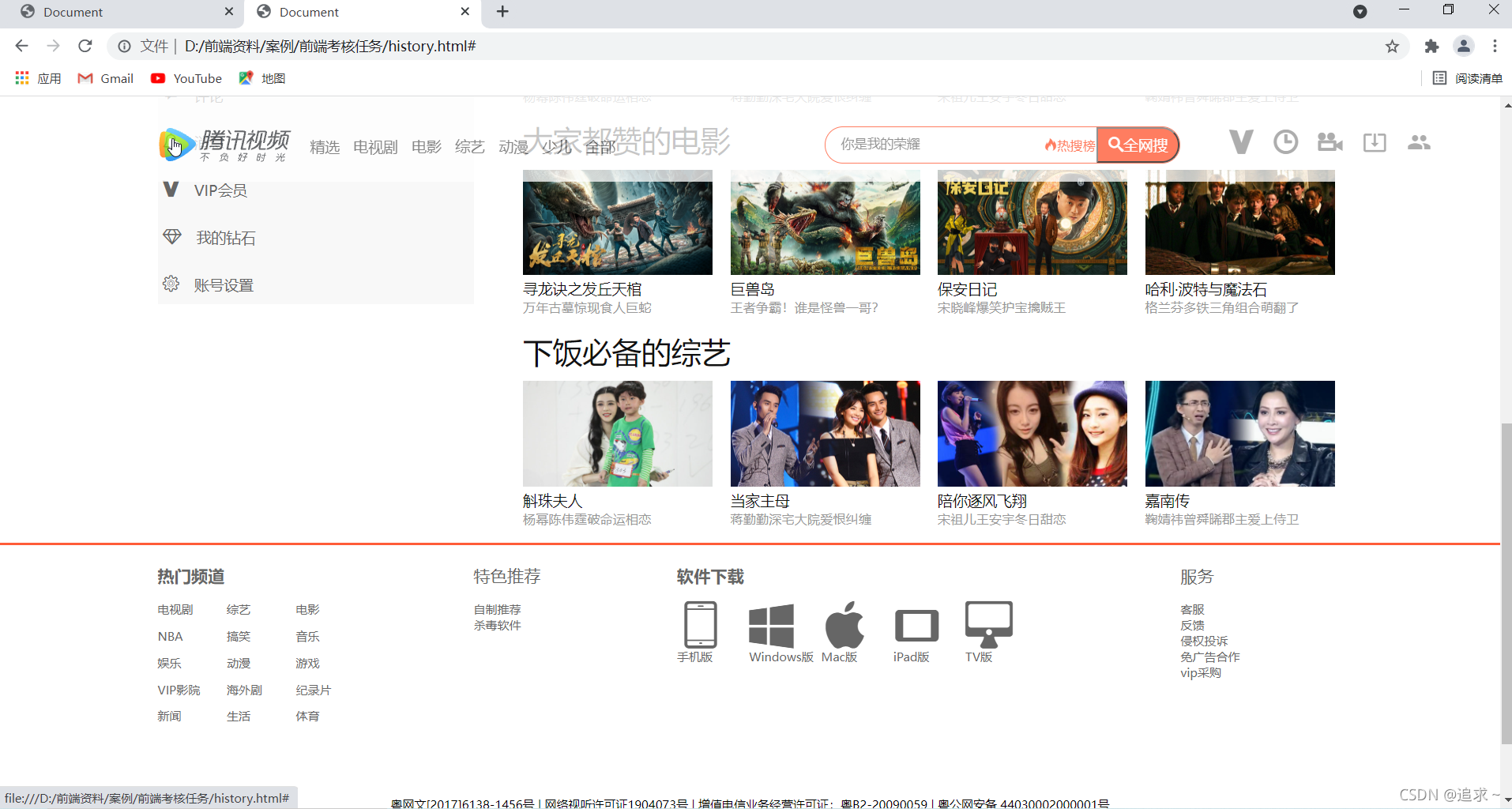Open 侵权投诉 service link

coord(1204,641)
